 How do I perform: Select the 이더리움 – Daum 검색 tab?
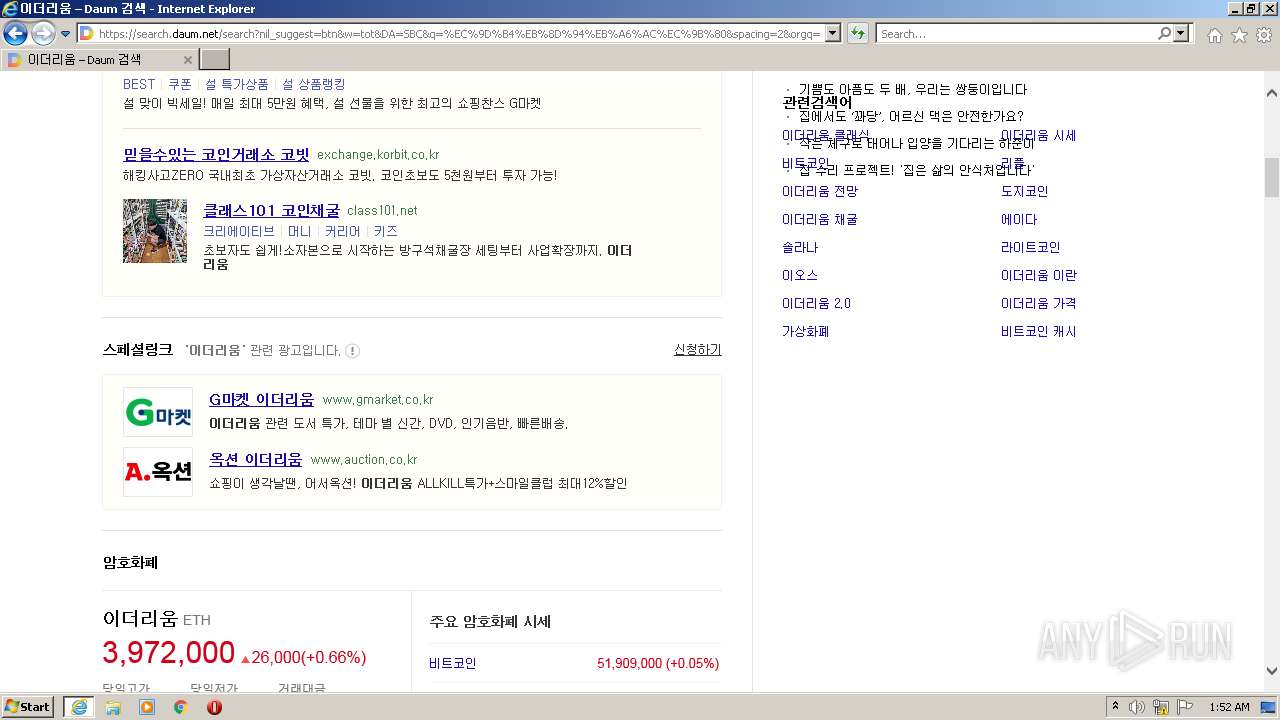pyautogui.click(x=99, y=59)
